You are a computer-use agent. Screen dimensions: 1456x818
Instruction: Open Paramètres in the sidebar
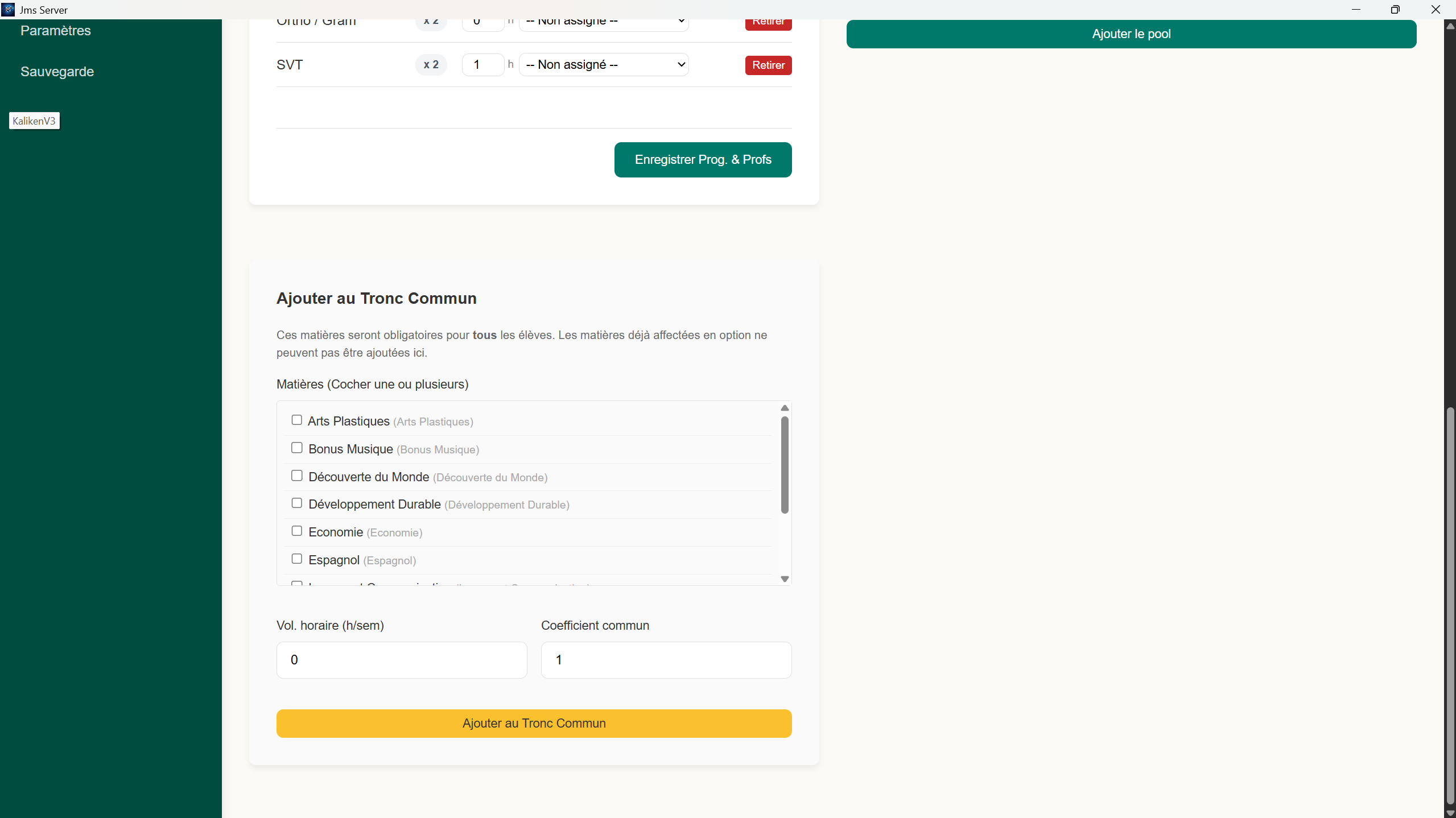(x=56, y=31)
